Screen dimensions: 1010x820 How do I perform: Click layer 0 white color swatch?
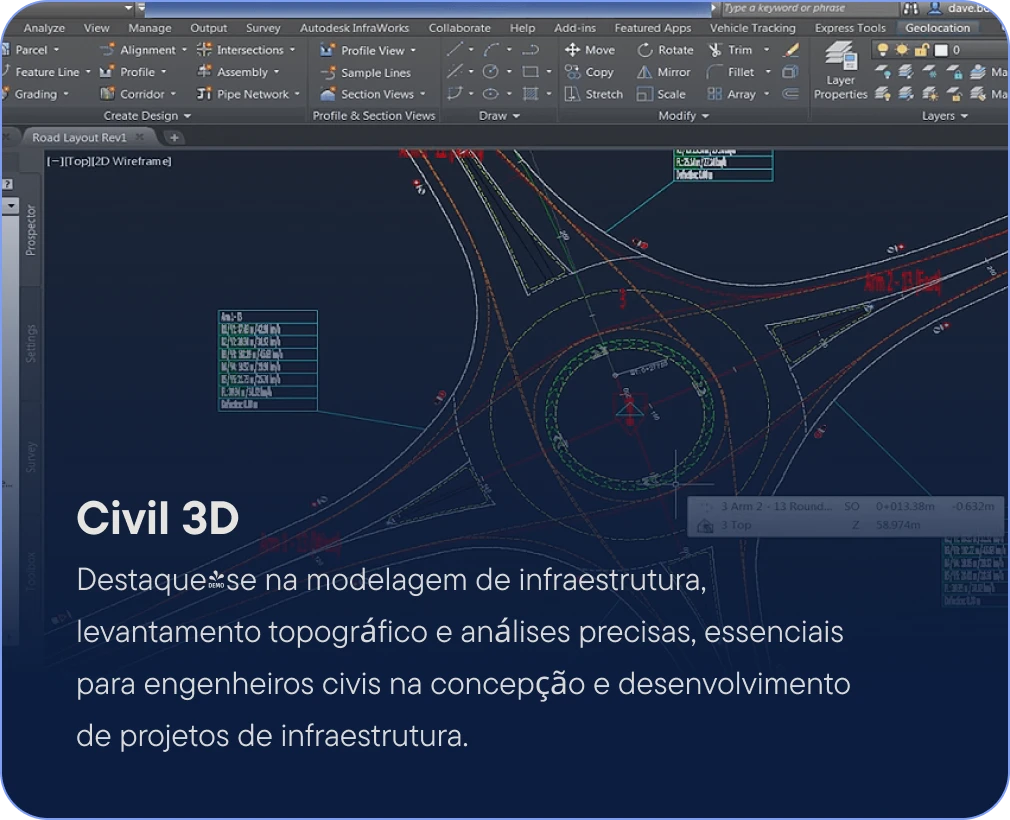[x=941, y=50]
